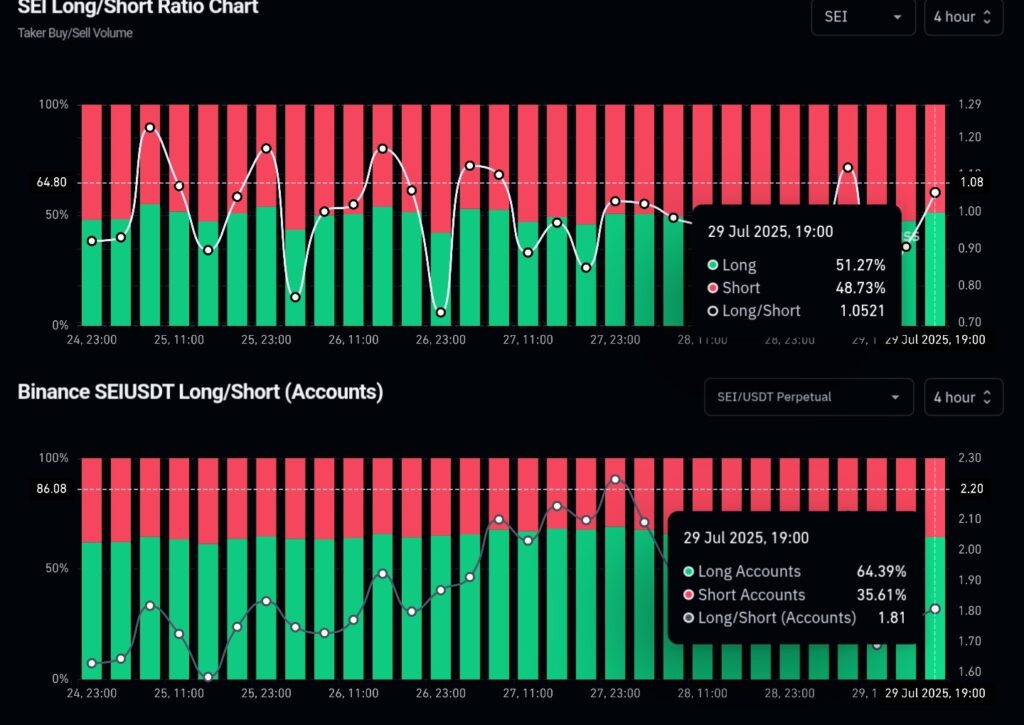This screenshot has height=725, width=1024.
Task: Click the Long 51.27% tooltip row
Action: [x=796, y=265]
